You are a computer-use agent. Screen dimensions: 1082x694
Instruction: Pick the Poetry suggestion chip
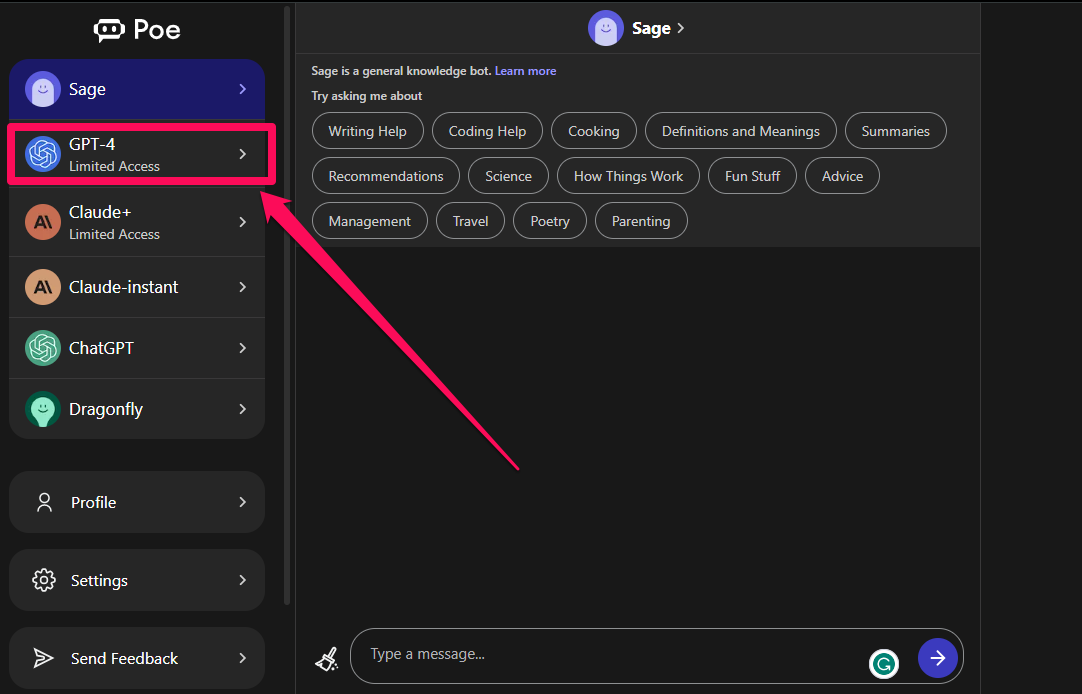tap(550, 221)
